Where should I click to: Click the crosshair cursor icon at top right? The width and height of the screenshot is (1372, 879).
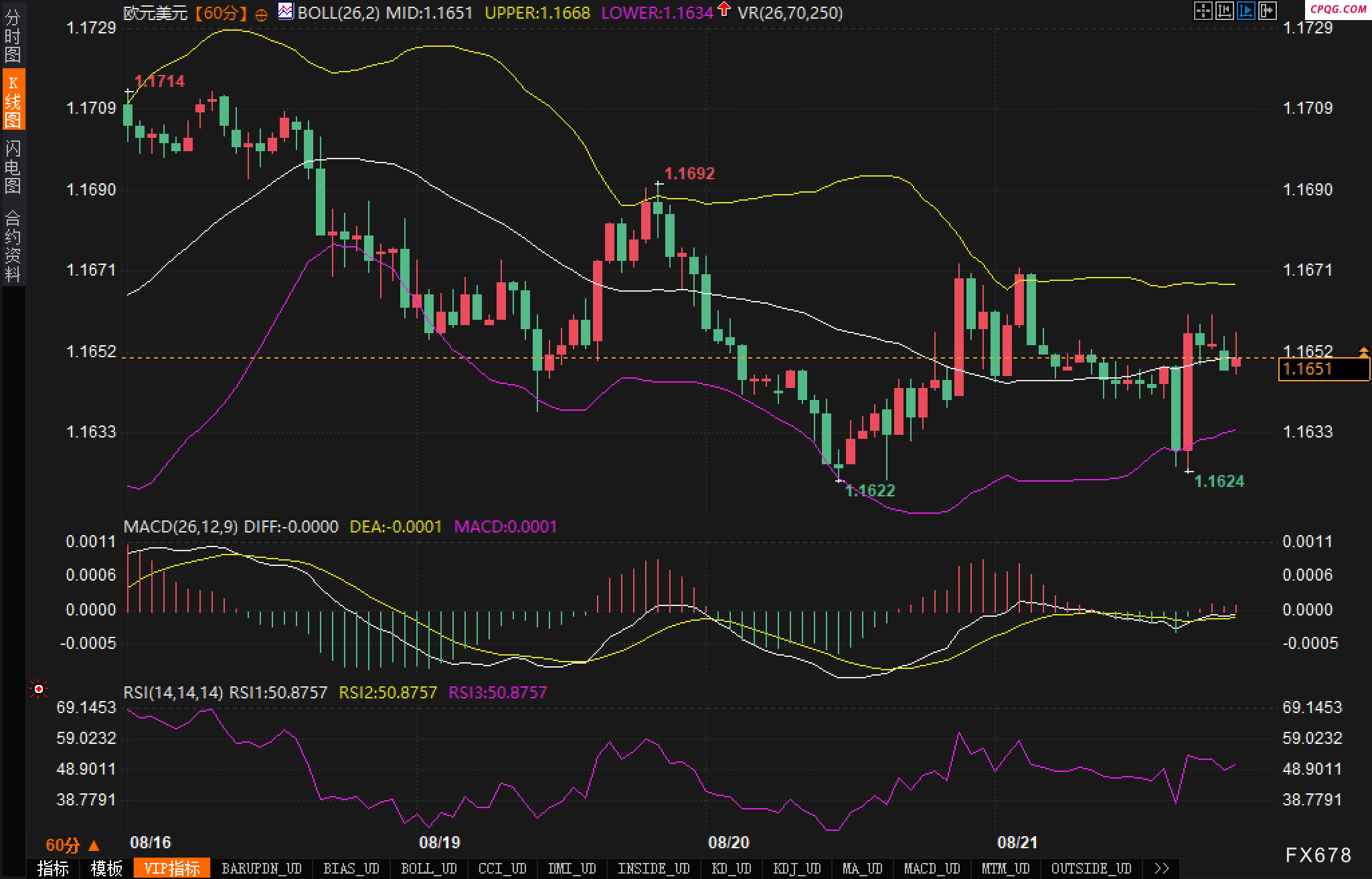click(x=1203, y=11)
